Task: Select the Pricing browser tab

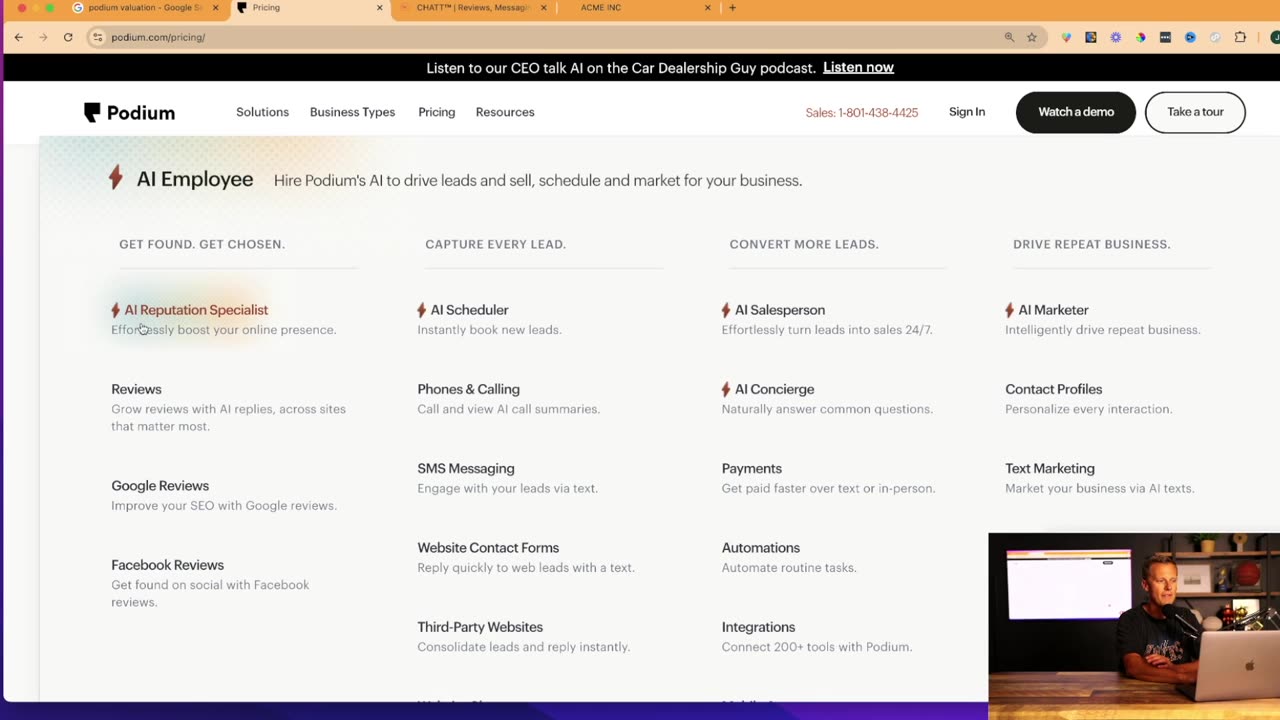Action: (x=310, y=8)
